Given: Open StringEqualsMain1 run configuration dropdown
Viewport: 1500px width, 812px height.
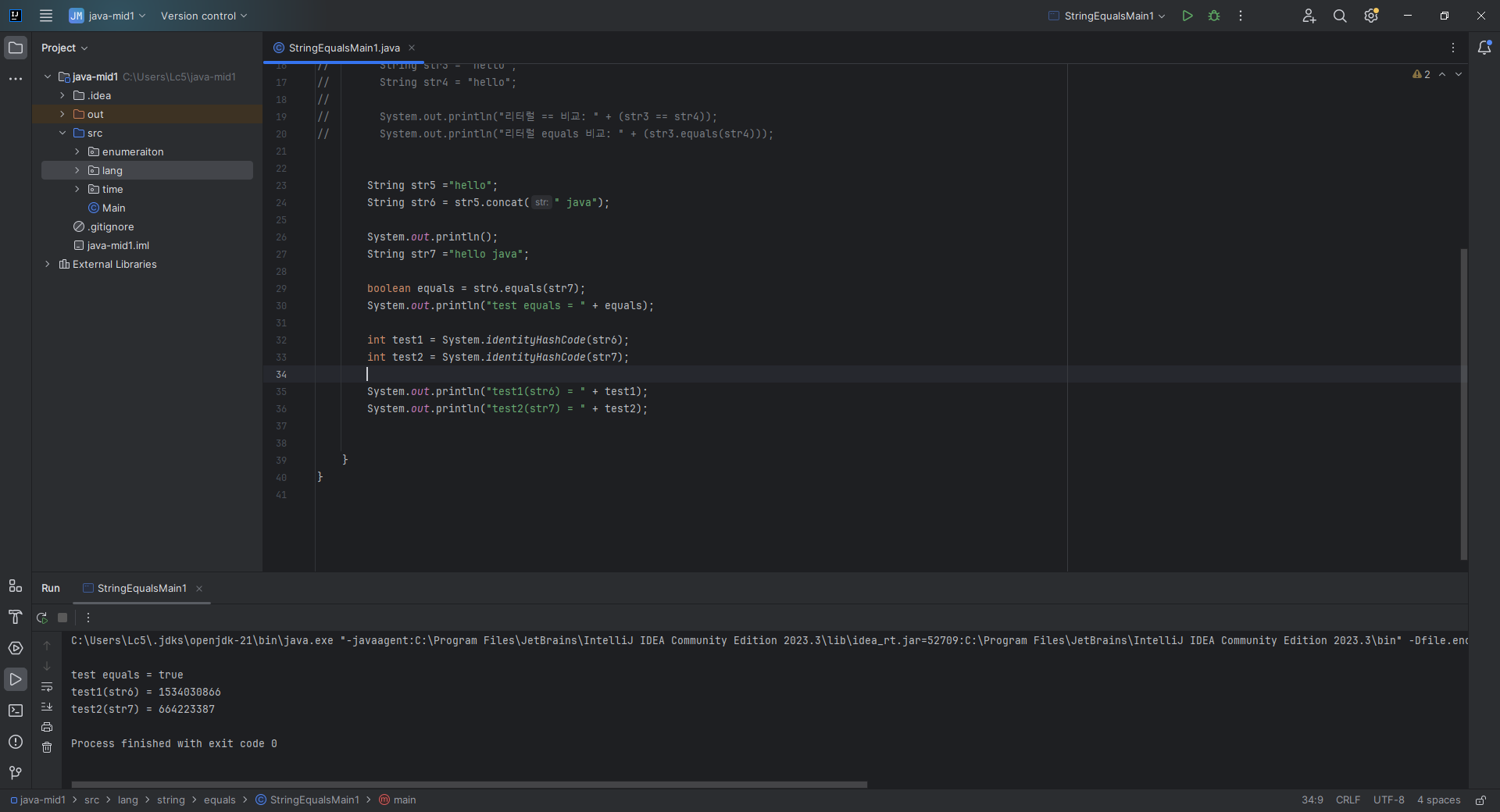Looking at the screenshot, I should [x=1106, y=16].
